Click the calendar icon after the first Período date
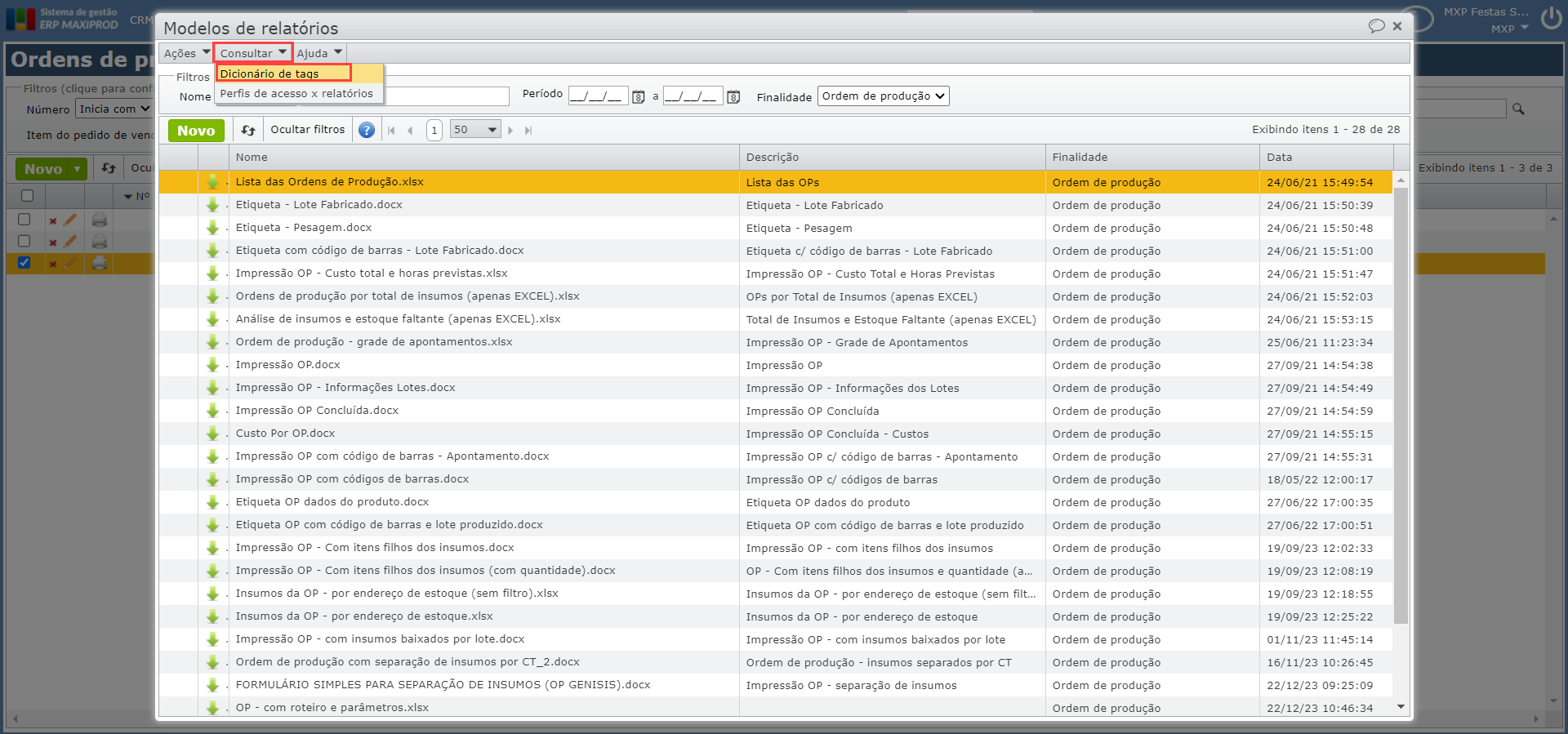The height and width of the screenshot is (734, 1568). click(639, 97)
